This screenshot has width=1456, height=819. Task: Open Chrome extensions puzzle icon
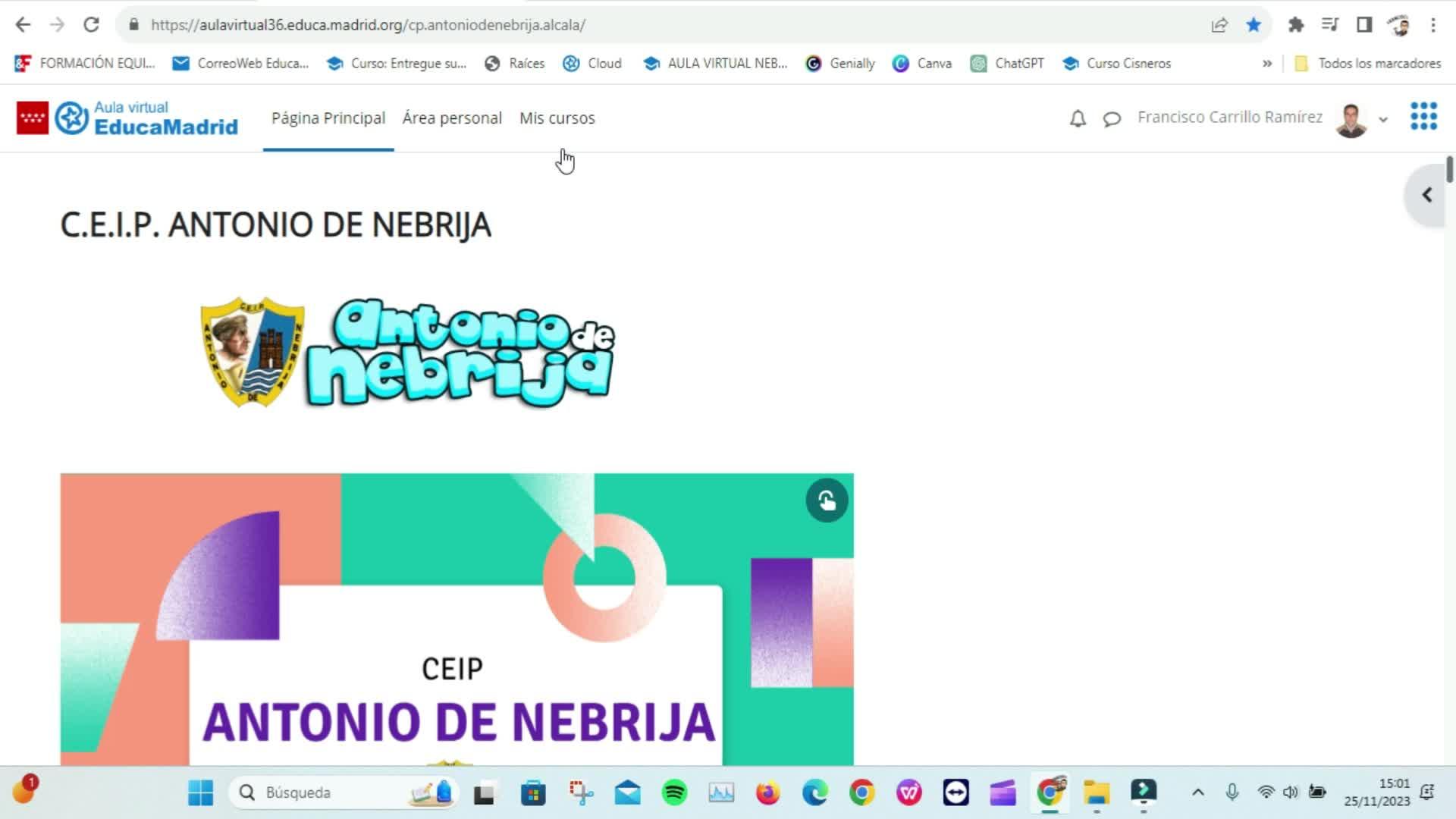click(1296, 25)
